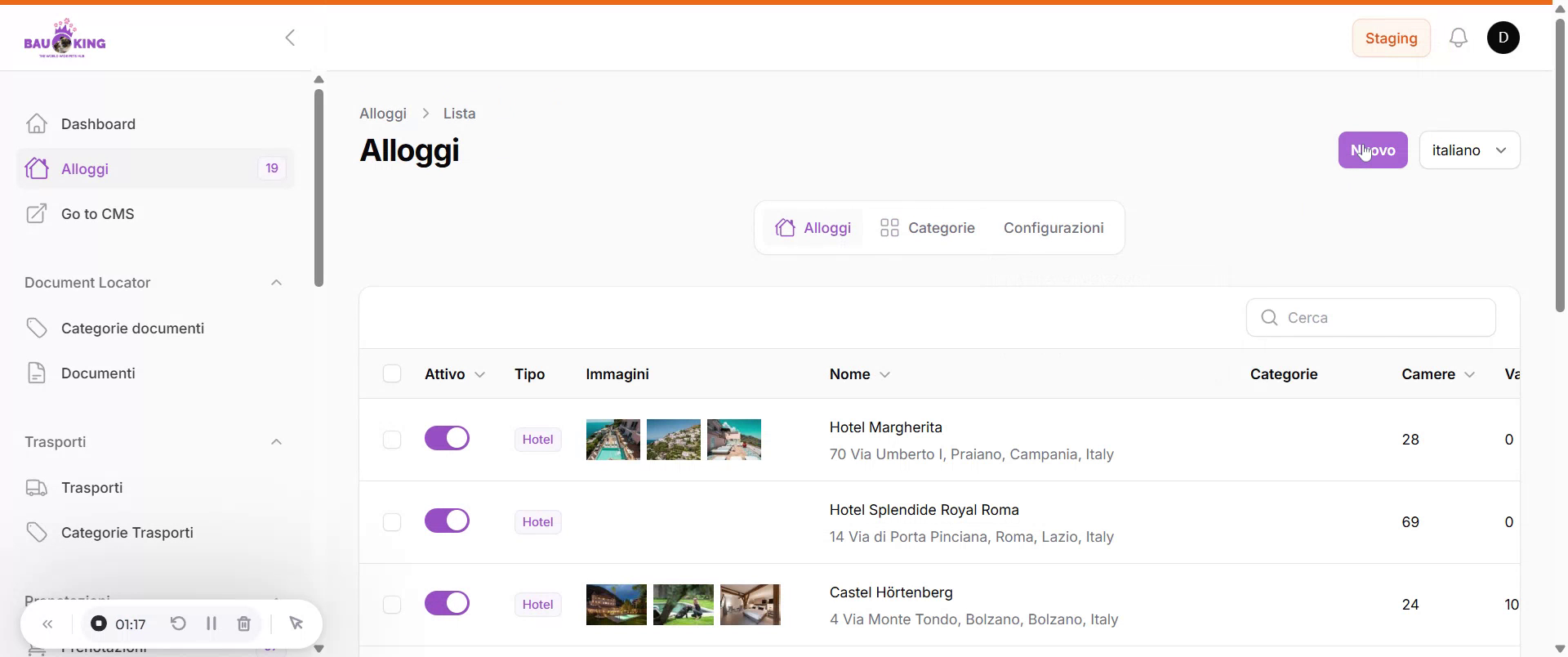Toggle the recorder cursor click-effects icon
Image resolution: width=1568 pixels, height=657 pixels.
(296, 623)
